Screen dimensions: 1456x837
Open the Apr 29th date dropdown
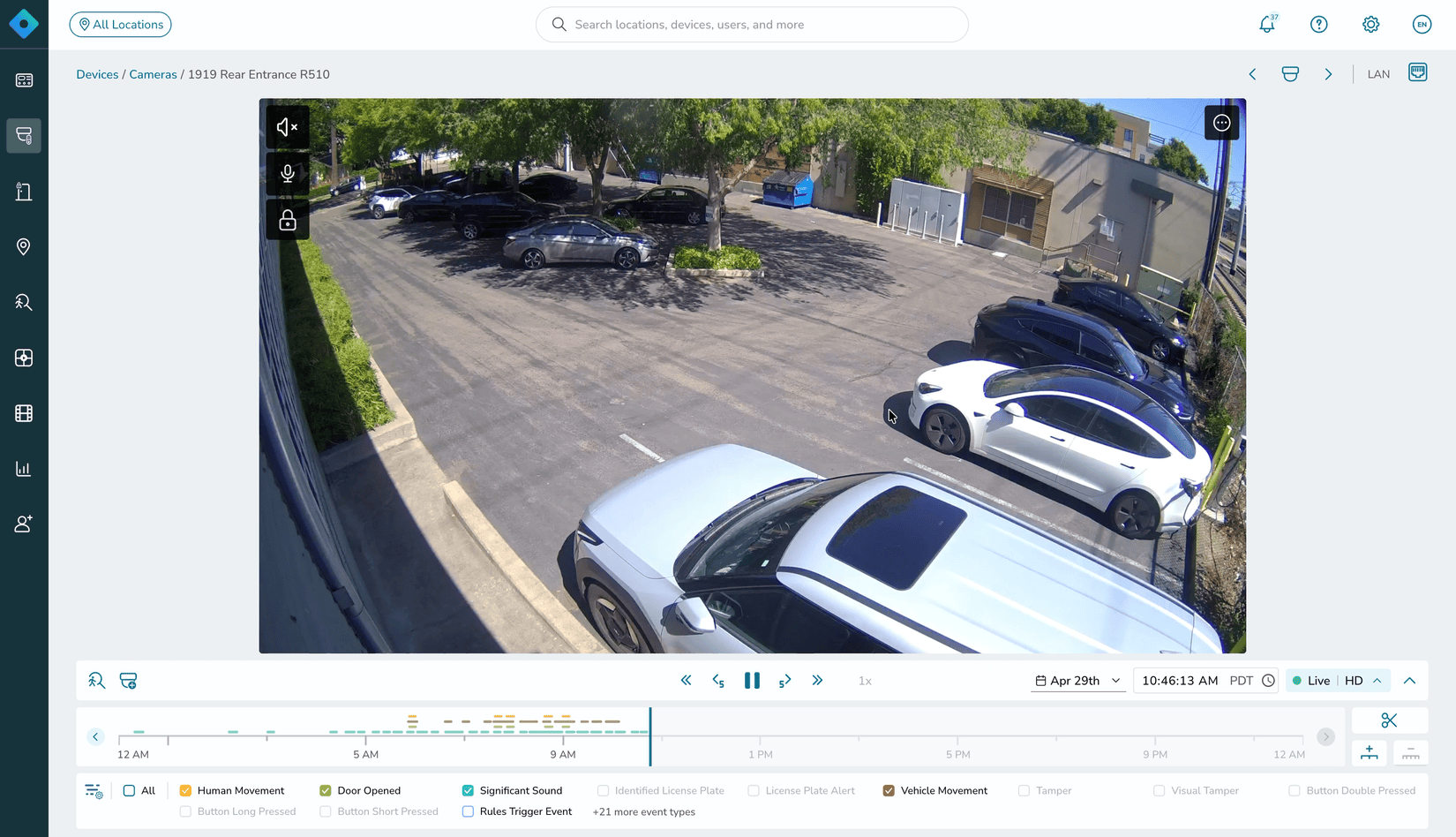click(x=1077, y=681)
